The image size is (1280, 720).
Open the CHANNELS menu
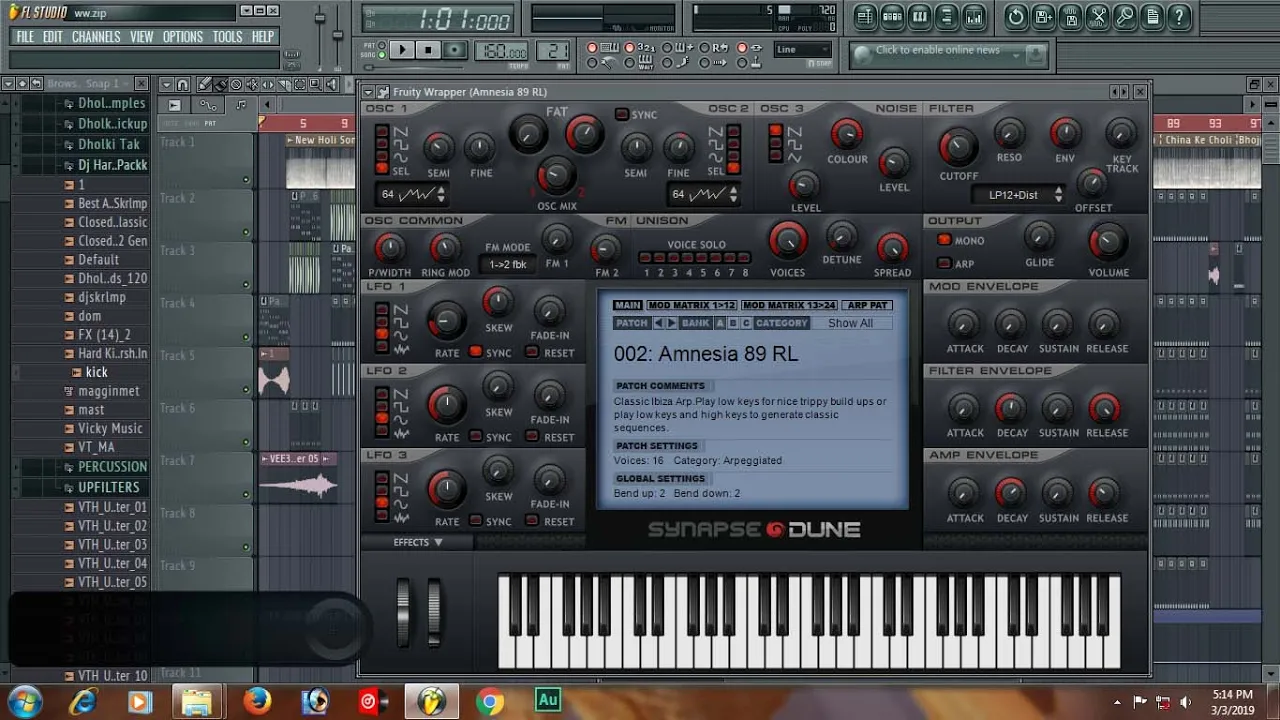click(x=96, y=37)
